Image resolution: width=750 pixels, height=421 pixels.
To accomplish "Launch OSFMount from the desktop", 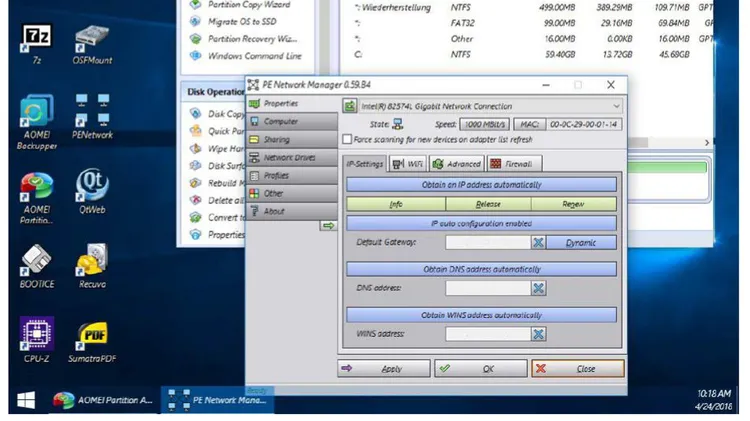I will (x=92, y=44).
